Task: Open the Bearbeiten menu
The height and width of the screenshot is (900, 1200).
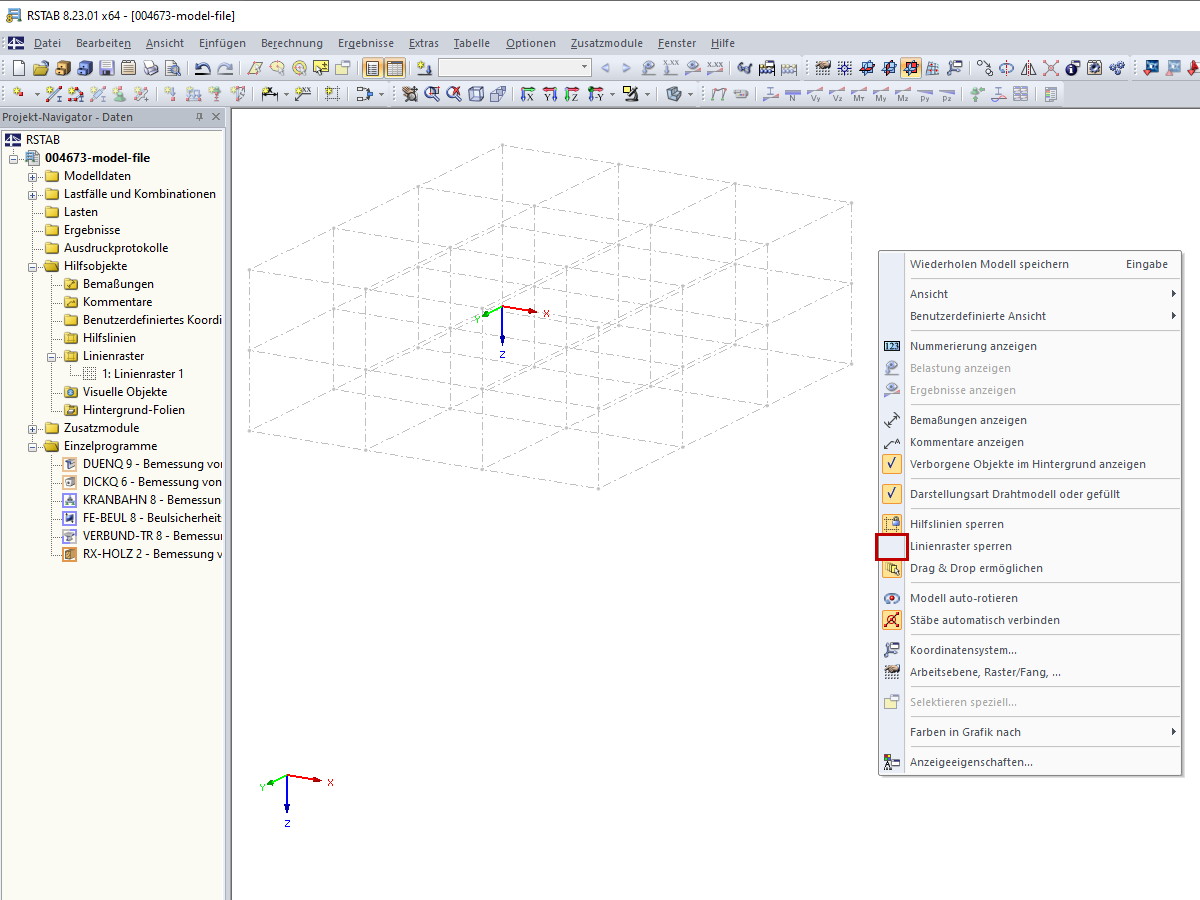Action: (103, 43)
